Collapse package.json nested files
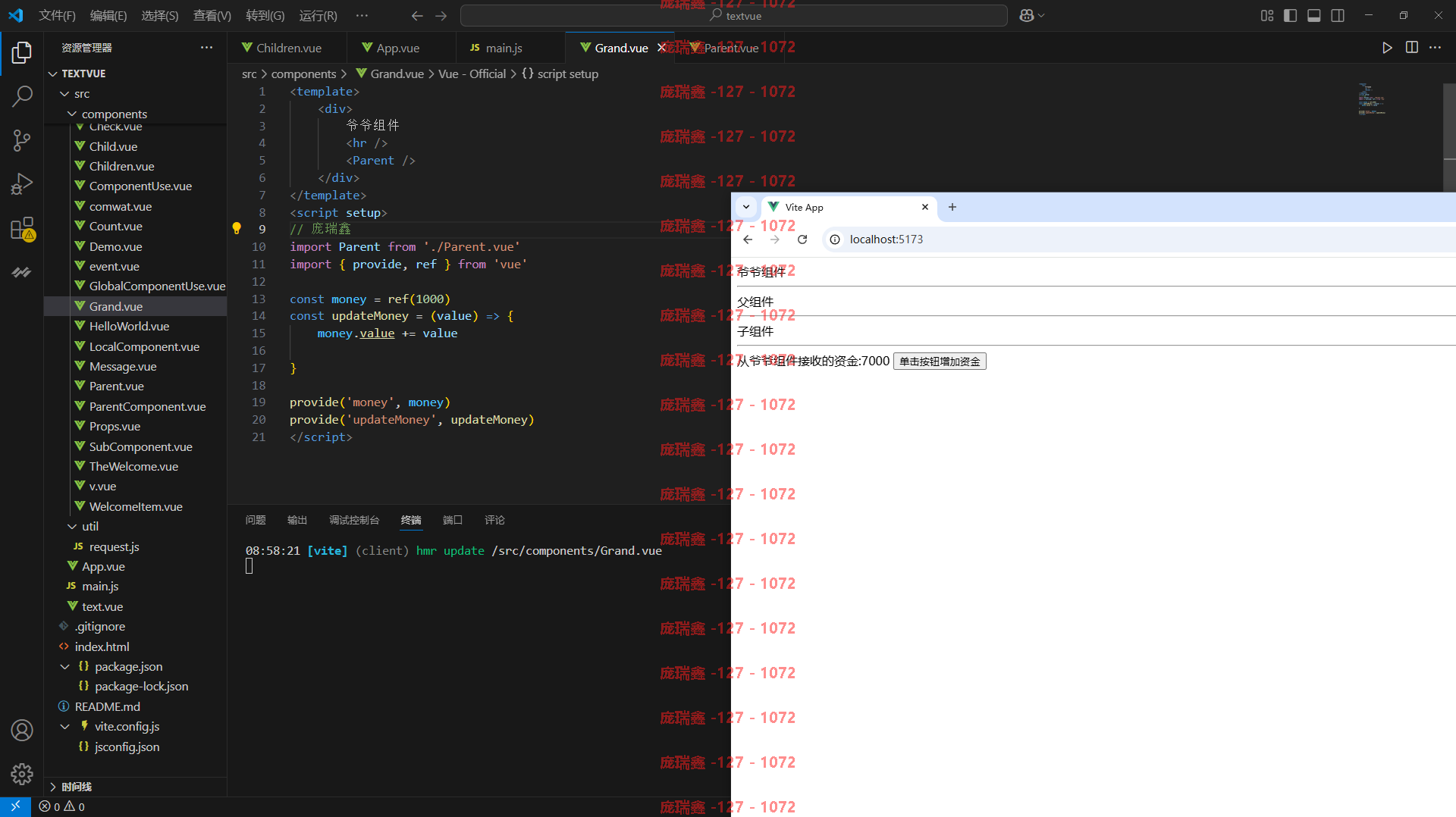 pos(65,667)
